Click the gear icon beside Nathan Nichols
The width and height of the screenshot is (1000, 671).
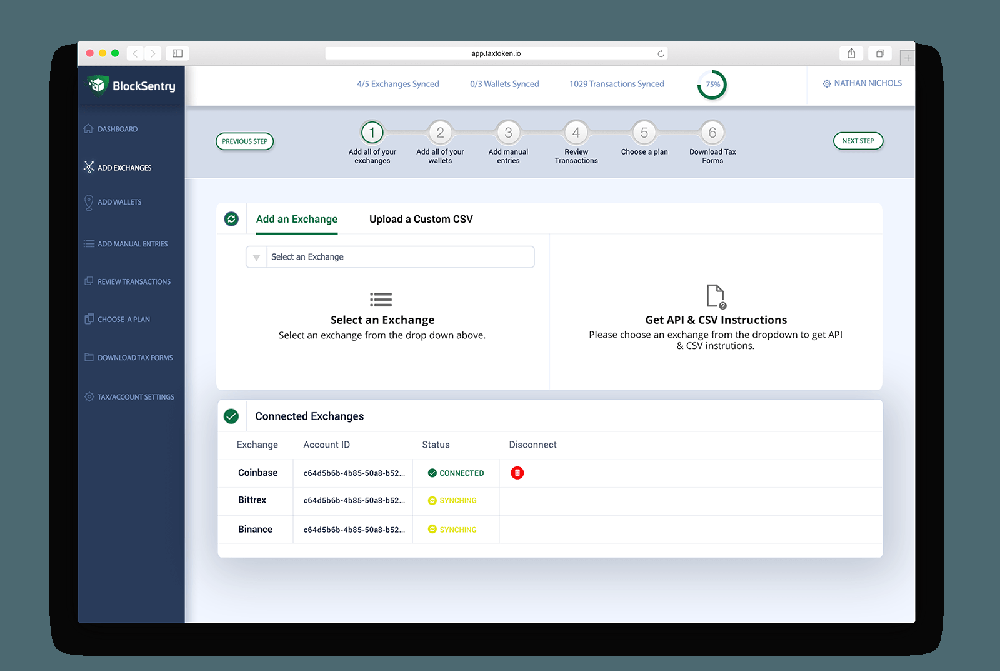(x=827, y=84)
